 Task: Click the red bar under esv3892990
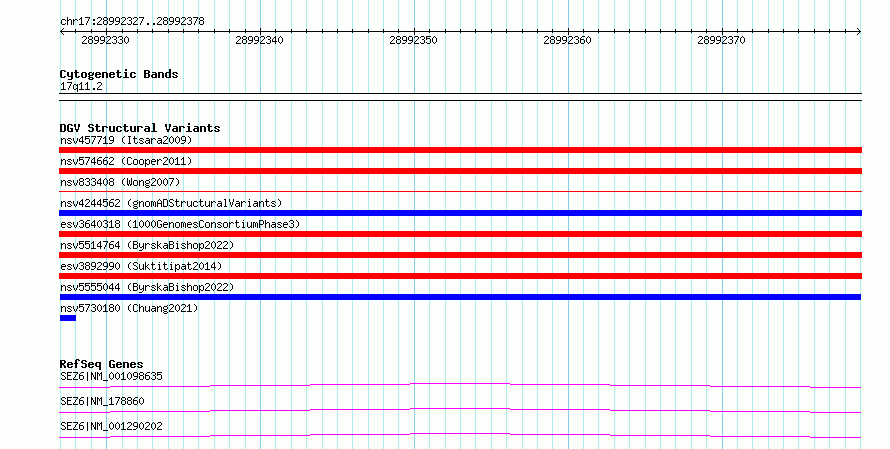click(x=460, y=276)
